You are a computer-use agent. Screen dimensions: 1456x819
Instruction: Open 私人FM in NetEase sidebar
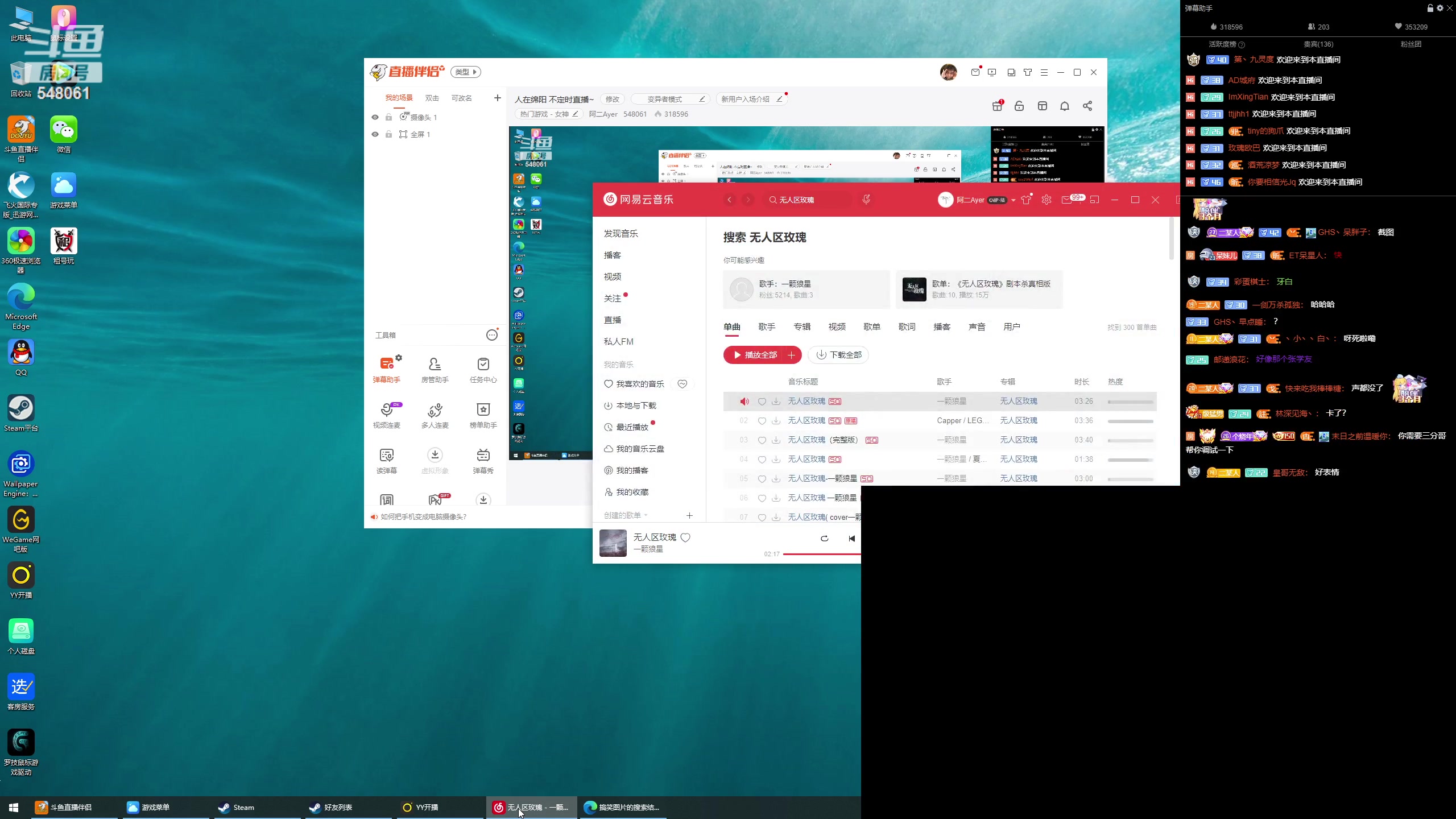619,341
